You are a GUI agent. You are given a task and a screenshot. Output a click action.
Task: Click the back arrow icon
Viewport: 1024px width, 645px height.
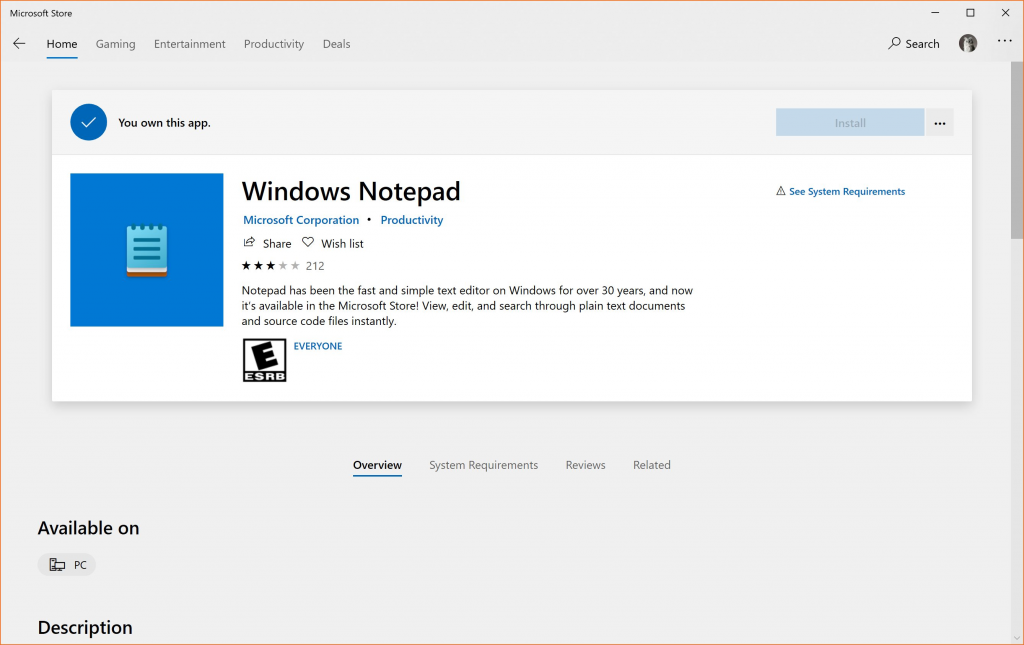(19, 44)
